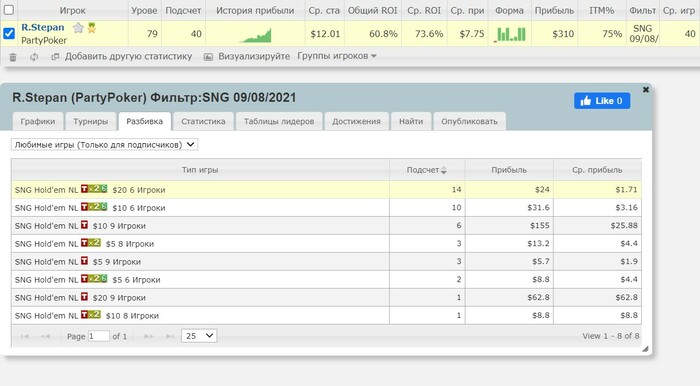
Task: Click the refresh icon in the toolbar
Action: (34, 57)
